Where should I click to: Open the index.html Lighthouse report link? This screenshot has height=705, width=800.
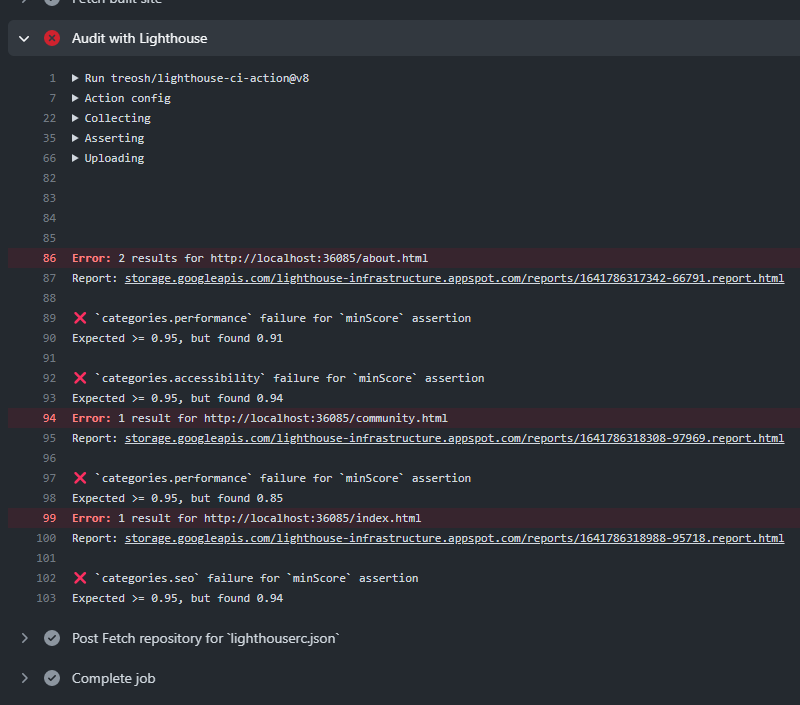tap(454, 538)
